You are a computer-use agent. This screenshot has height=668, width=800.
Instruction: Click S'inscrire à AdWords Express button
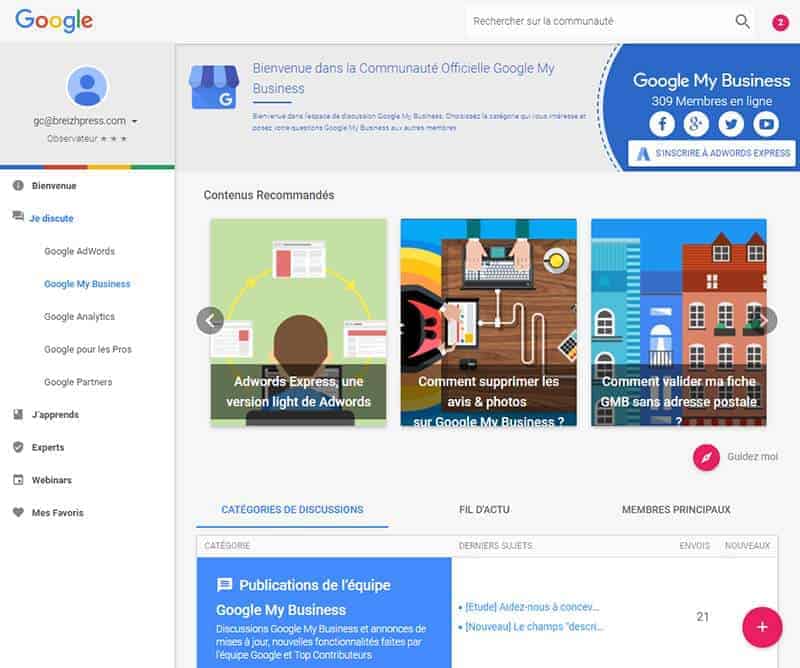click(x=712, y=153)
